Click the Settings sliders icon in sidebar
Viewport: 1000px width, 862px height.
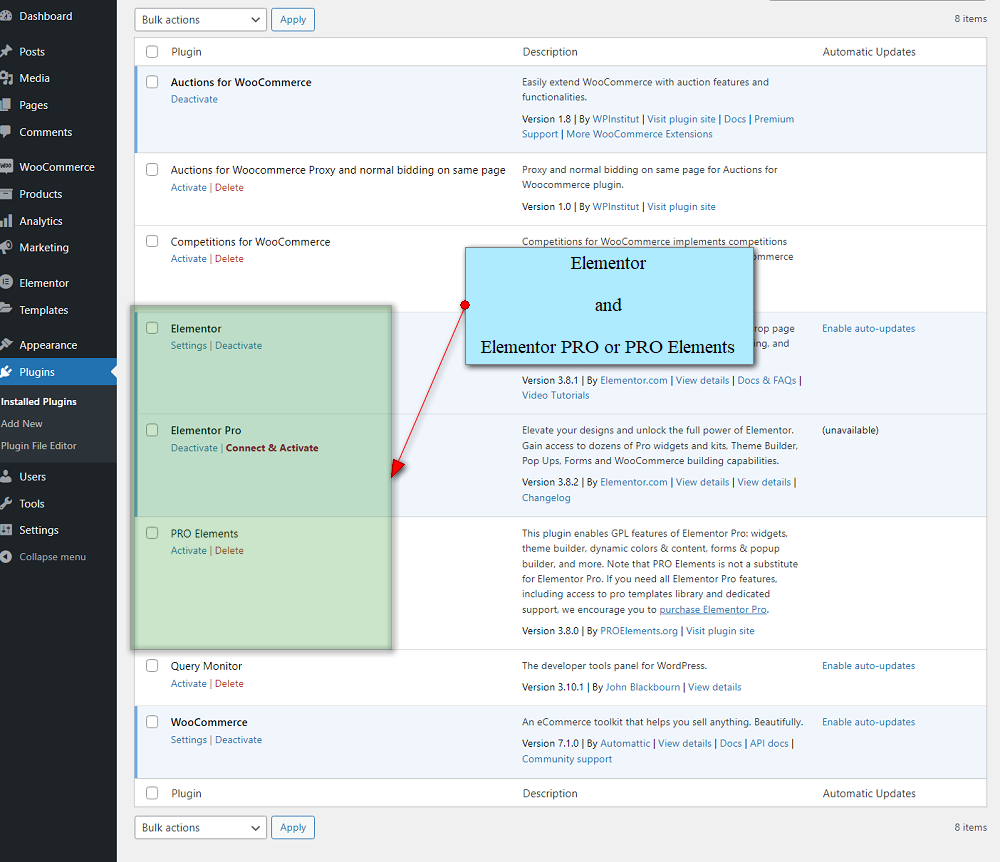click(x=6, y=530)
